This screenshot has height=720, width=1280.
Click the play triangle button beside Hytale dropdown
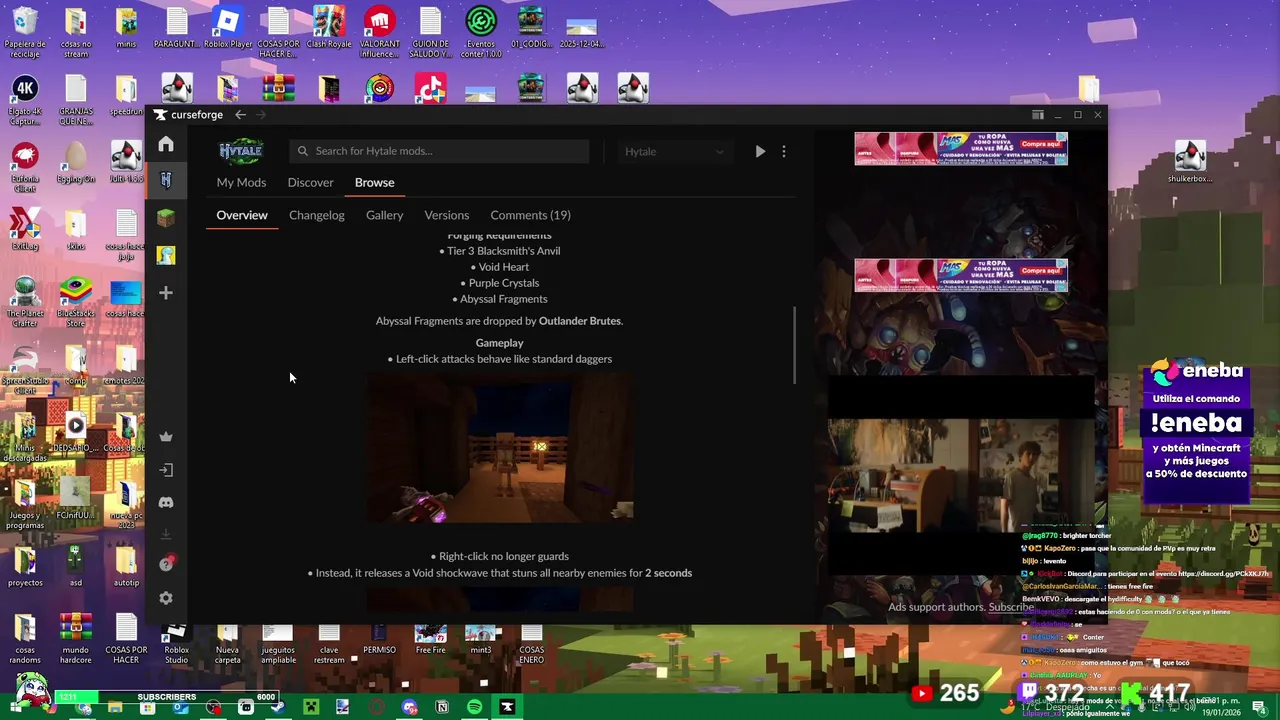coord(760,151)
